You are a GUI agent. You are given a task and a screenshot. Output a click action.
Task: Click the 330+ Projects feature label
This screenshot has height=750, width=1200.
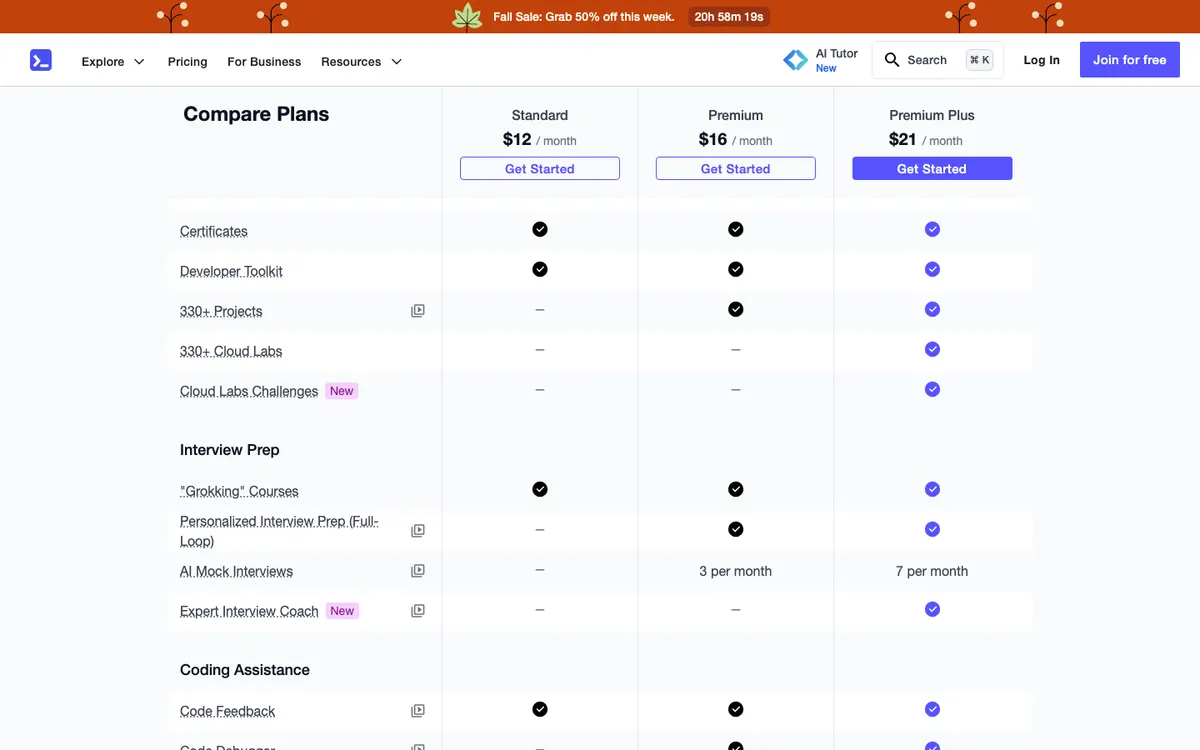[221, 311]
